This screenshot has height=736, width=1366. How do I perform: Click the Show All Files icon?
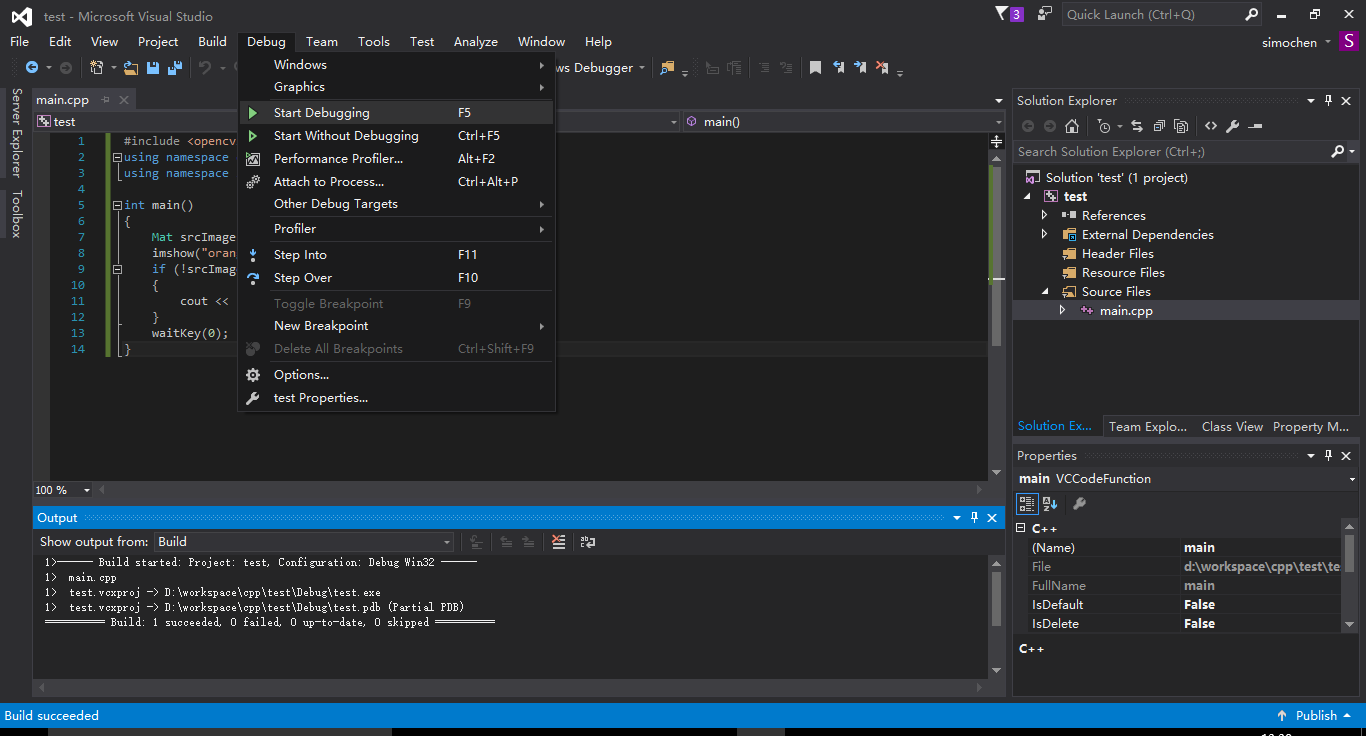coord(1181,126)
